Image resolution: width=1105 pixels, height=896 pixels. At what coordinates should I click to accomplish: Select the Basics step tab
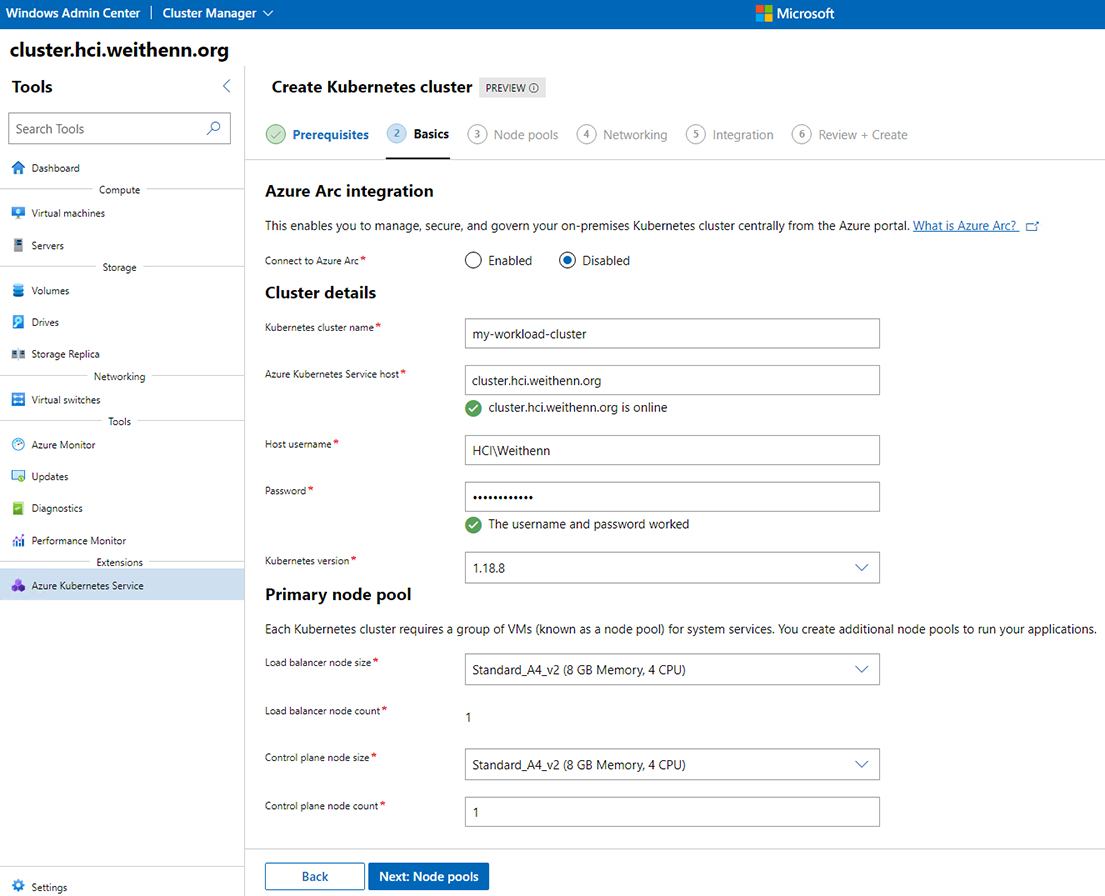pyautogui.click(x=418, y=134)
